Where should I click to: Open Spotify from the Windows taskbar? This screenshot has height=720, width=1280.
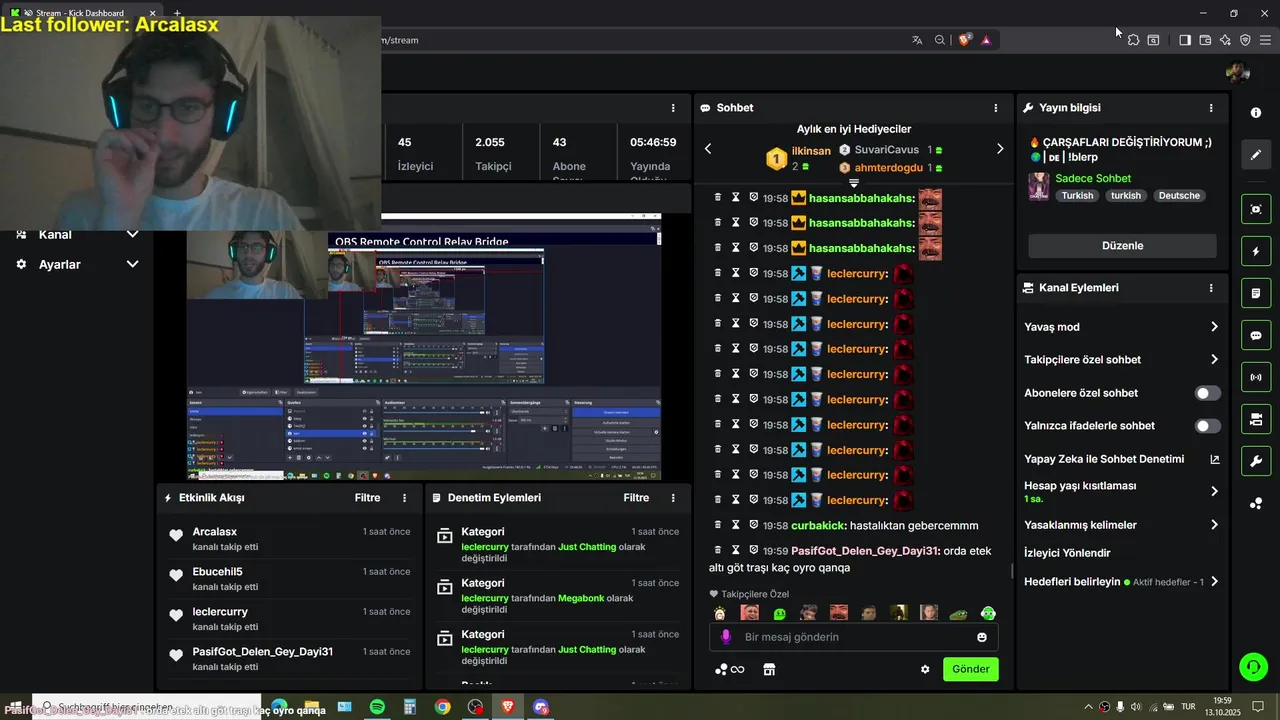coord(377,707)
